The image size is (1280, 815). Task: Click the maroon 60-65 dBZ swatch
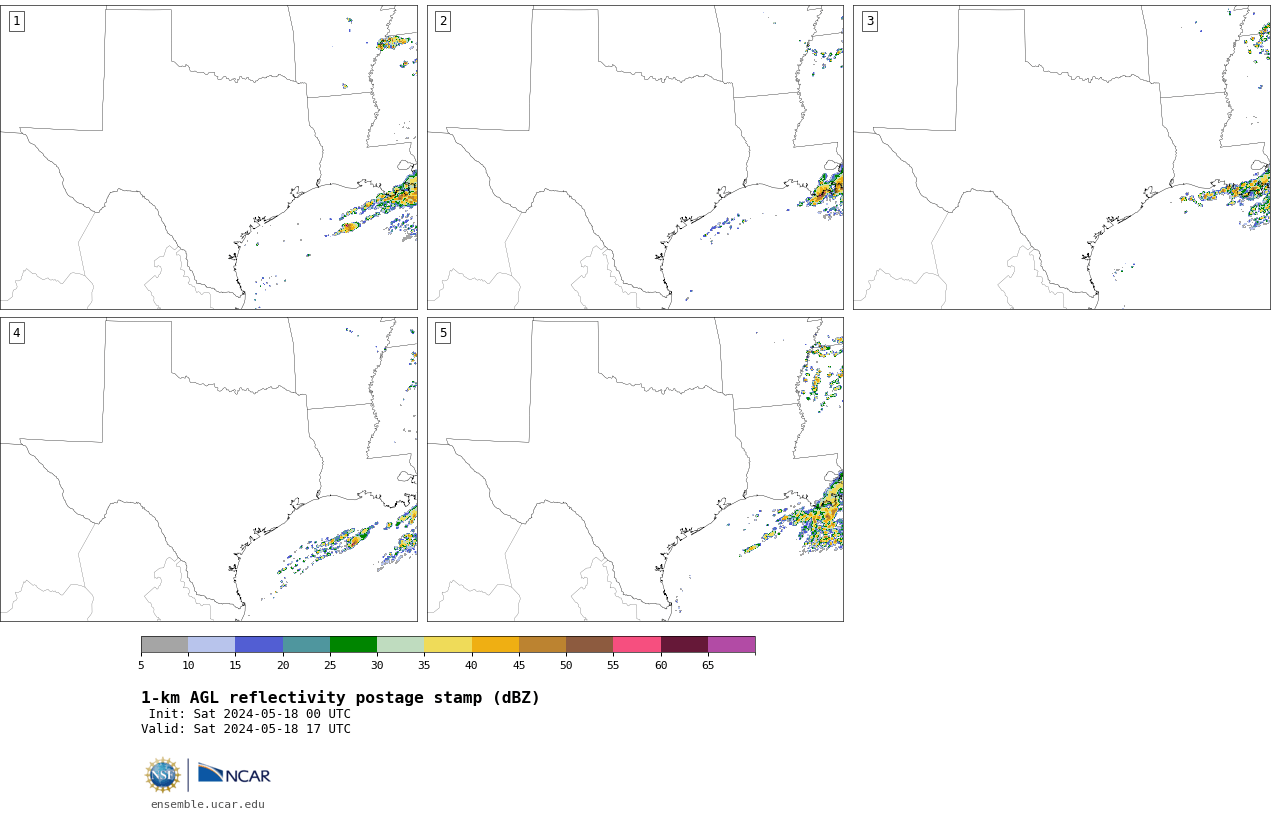pyautogui.click(x=684, y=644)
